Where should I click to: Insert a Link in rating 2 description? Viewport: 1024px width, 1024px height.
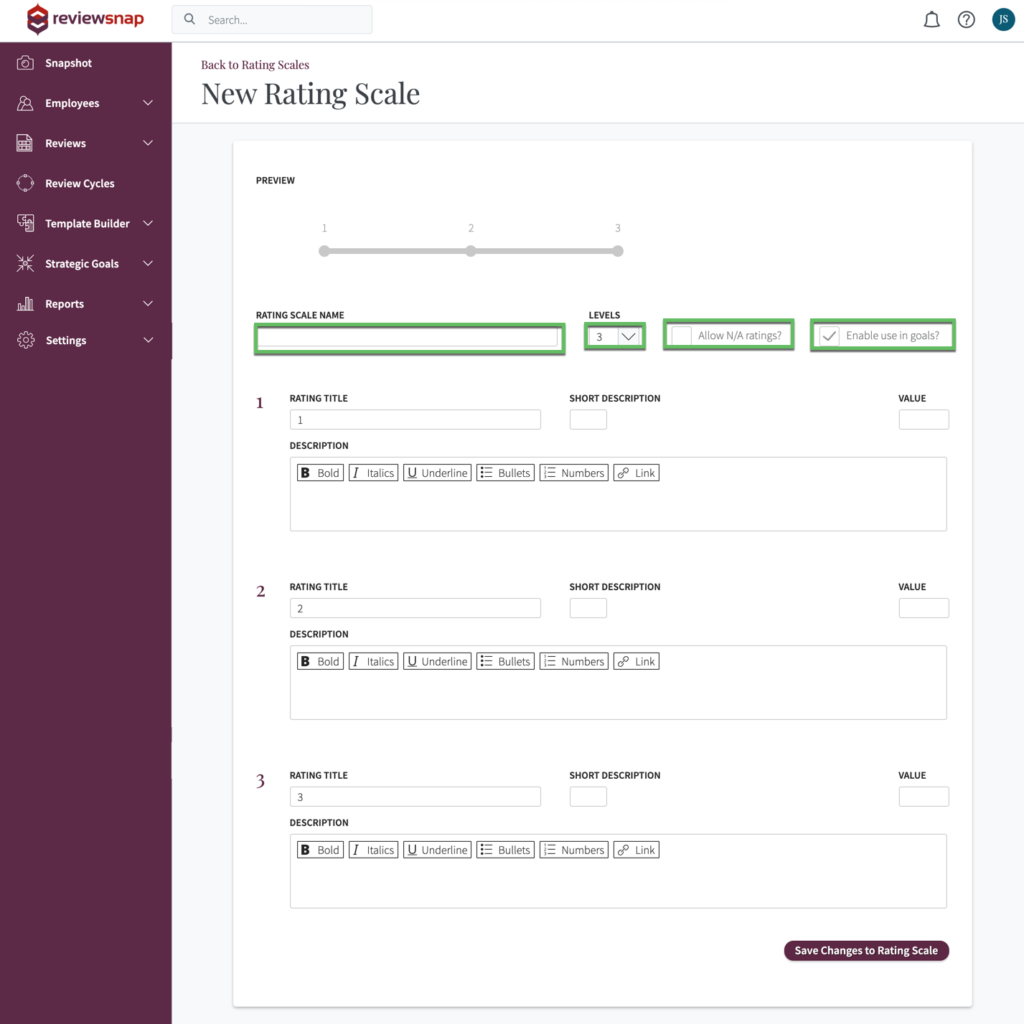pos(636,661)
